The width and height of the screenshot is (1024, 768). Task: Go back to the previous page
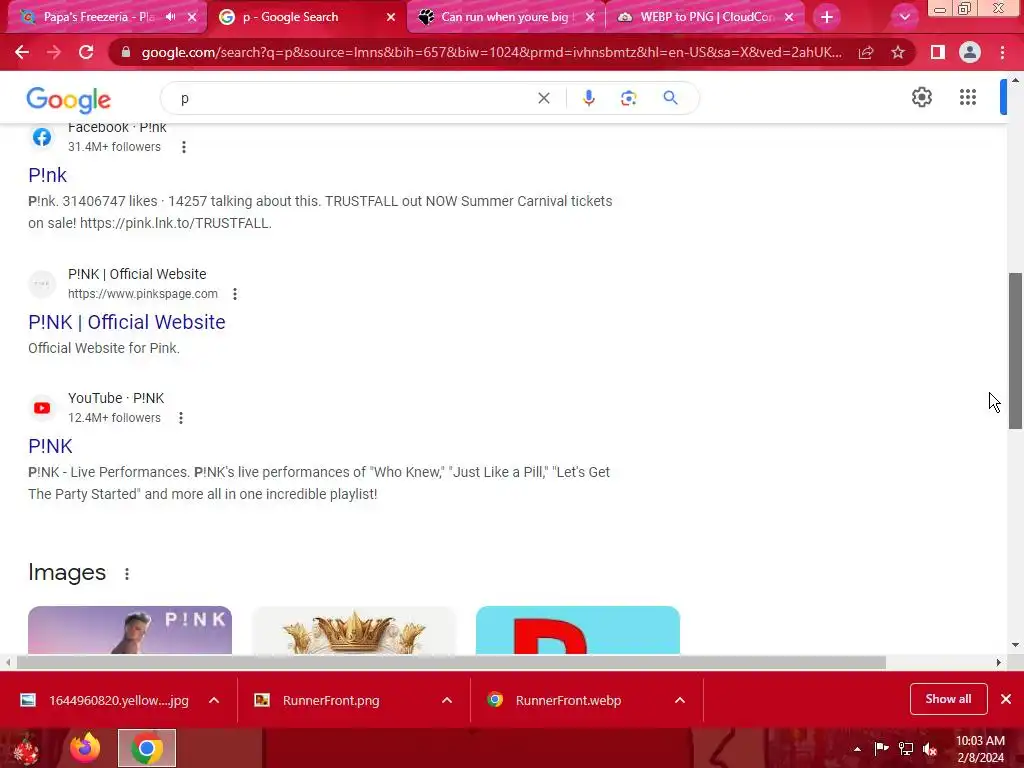22,52
